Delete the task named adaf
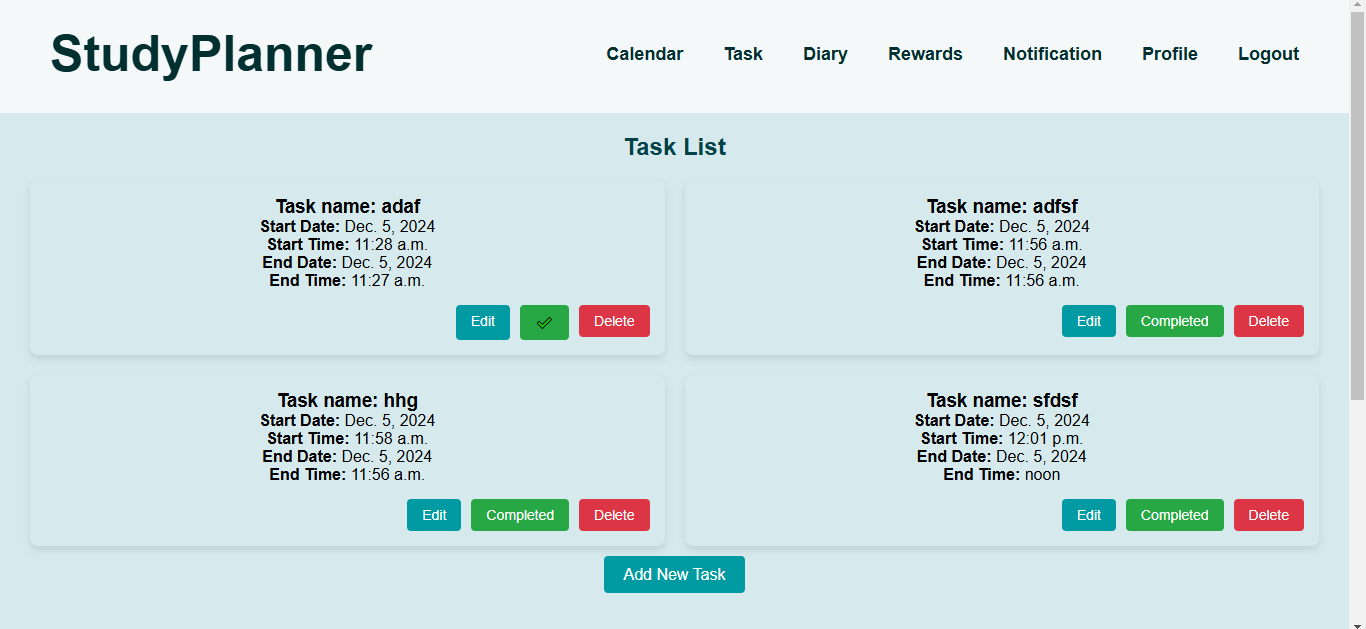The height and width of the screenshot is (629, 1366). point(614,322)
